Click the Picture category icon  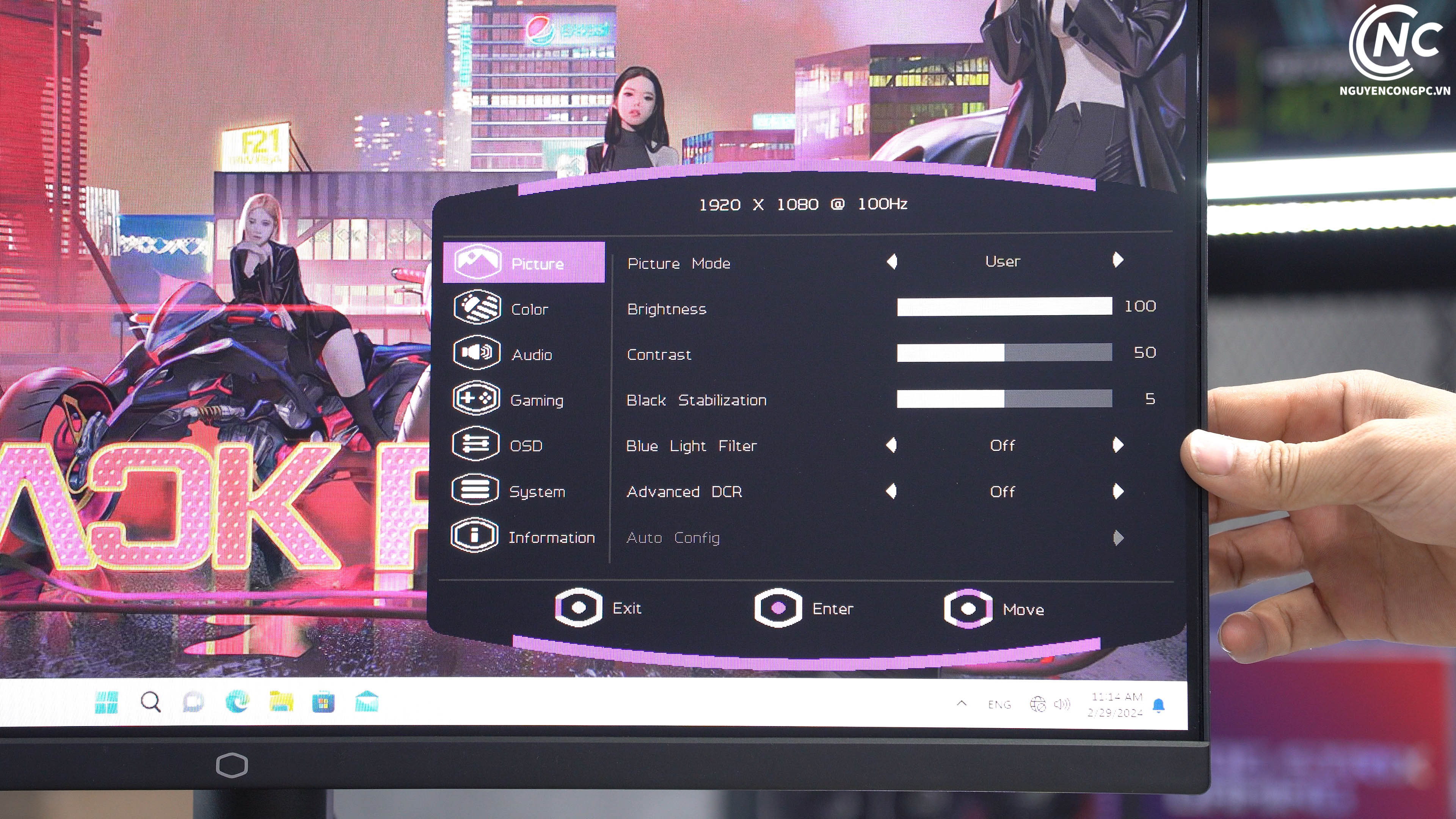click(x=478, y=262)
